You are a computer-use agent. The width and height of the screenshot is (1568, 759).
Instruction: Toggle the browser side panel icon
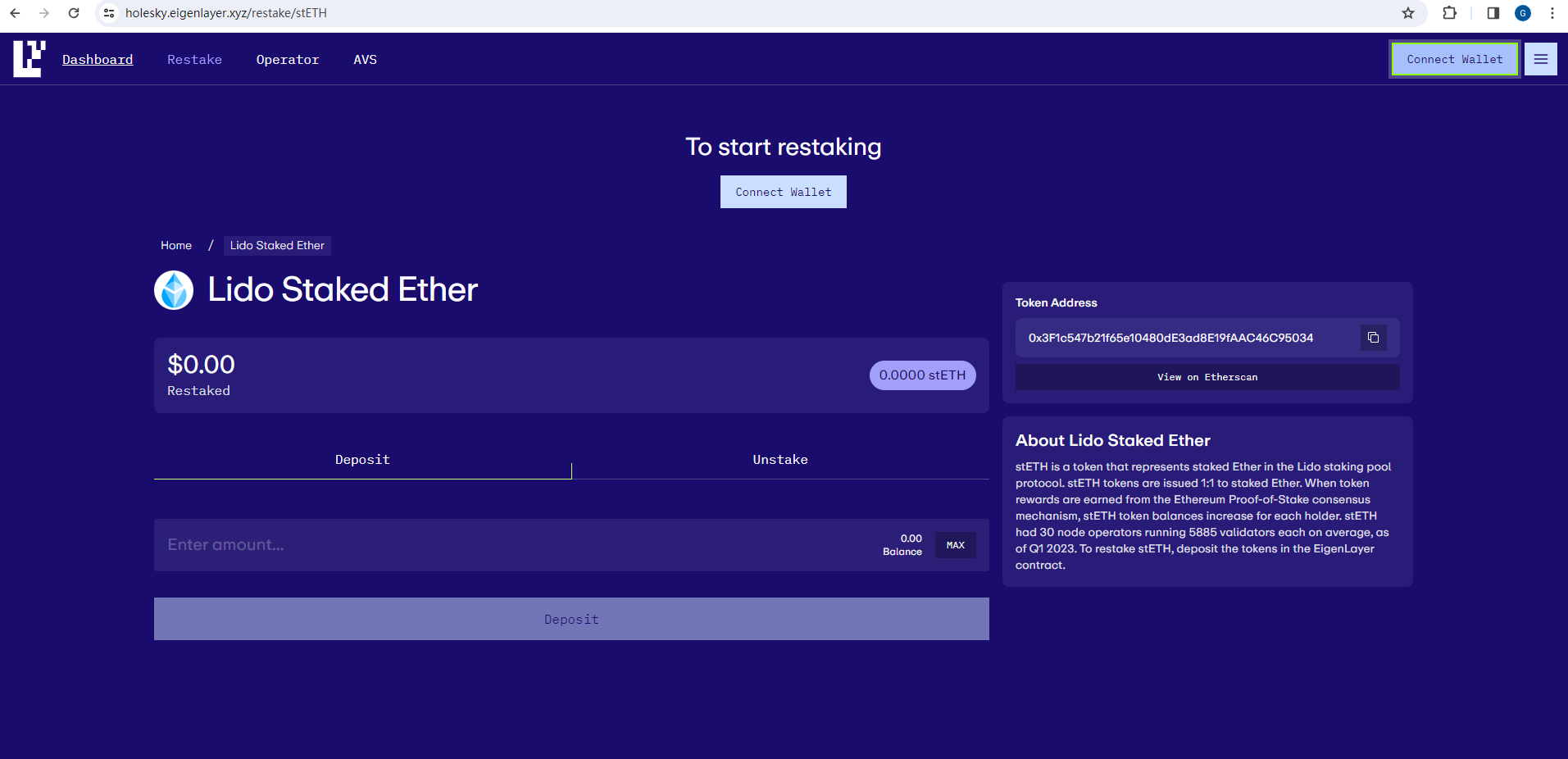pyautogui.click(x=1493, y=13)
